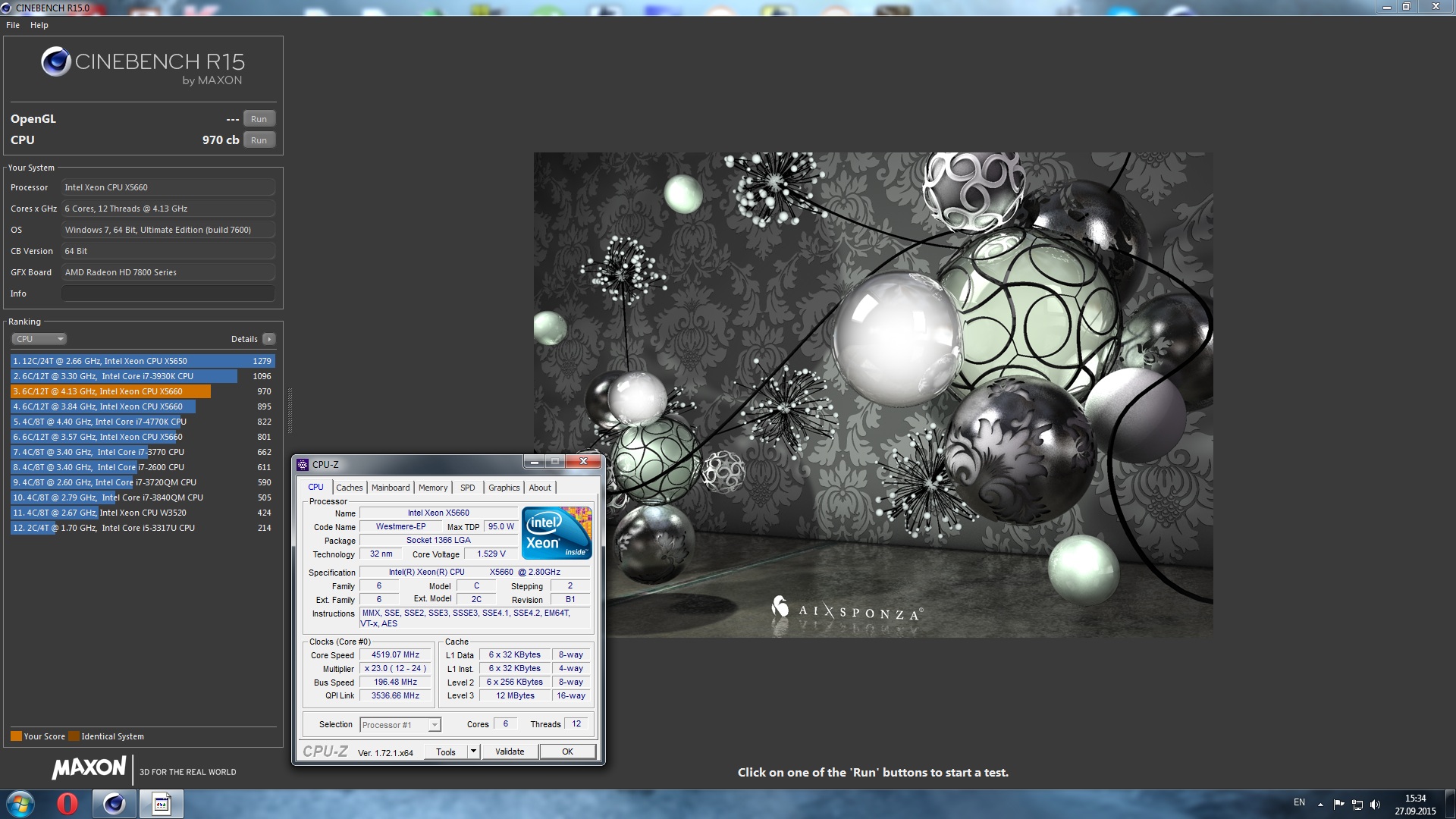The width and height of the screenshot is (1456, 819).
Task: Click the Windows Start orb
Action: [19, 803]
